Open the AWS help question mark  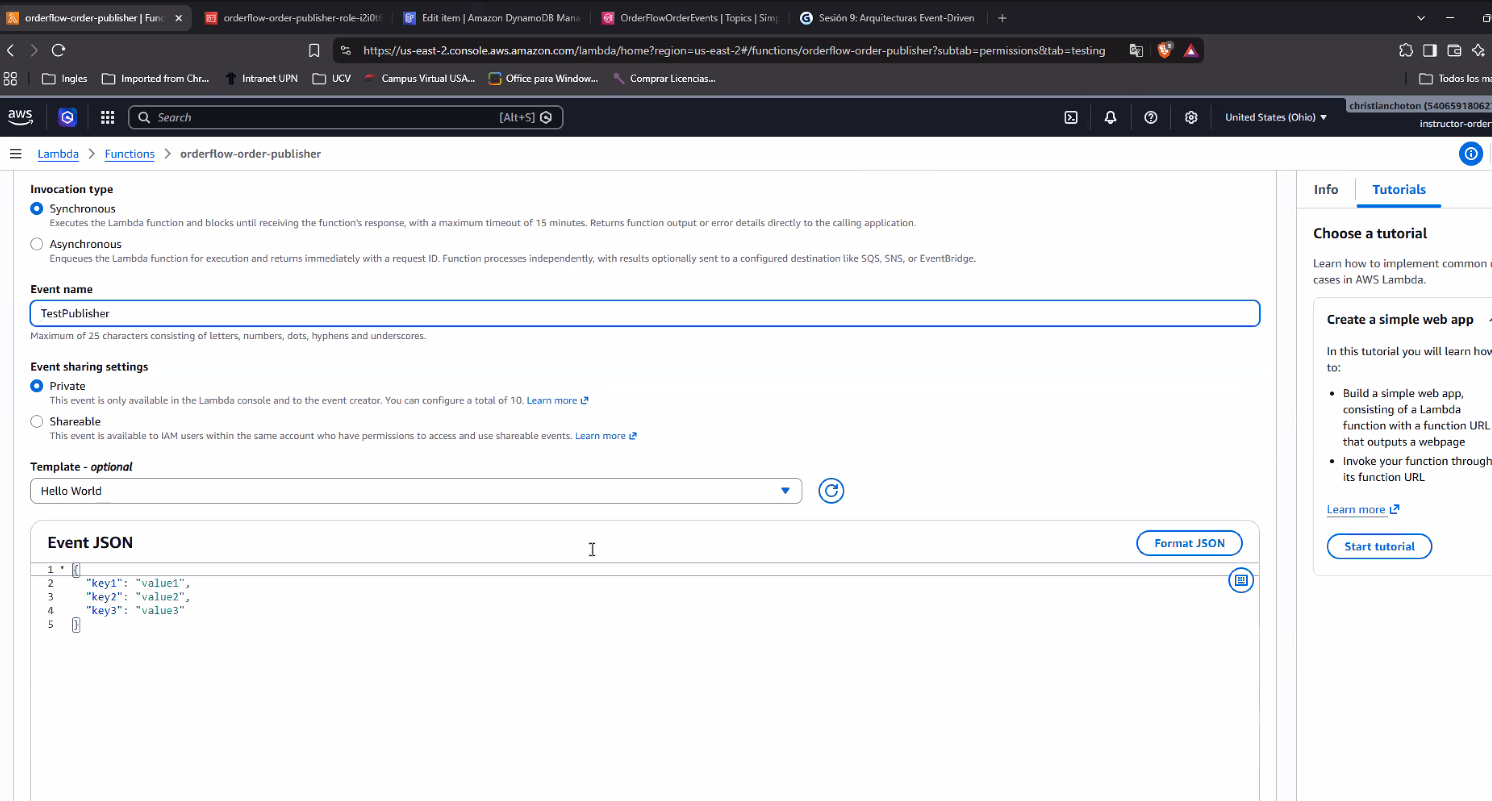pyautogui.click(x=1150, y=117)
